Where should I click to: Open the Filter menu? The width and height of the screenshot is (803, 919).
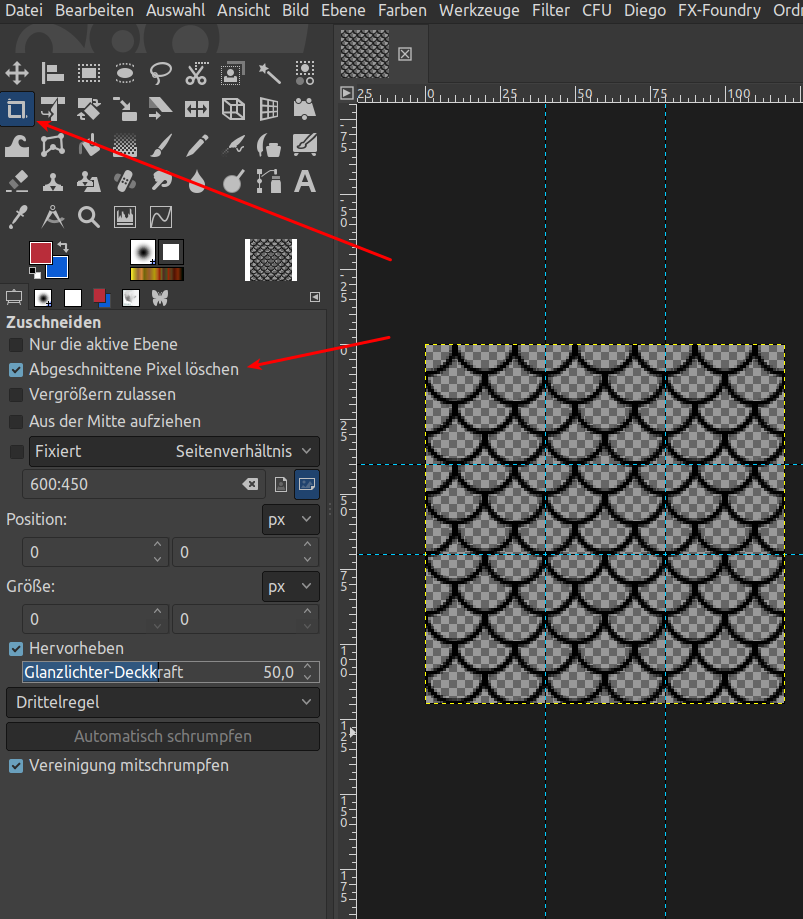[x=551, y=10]
